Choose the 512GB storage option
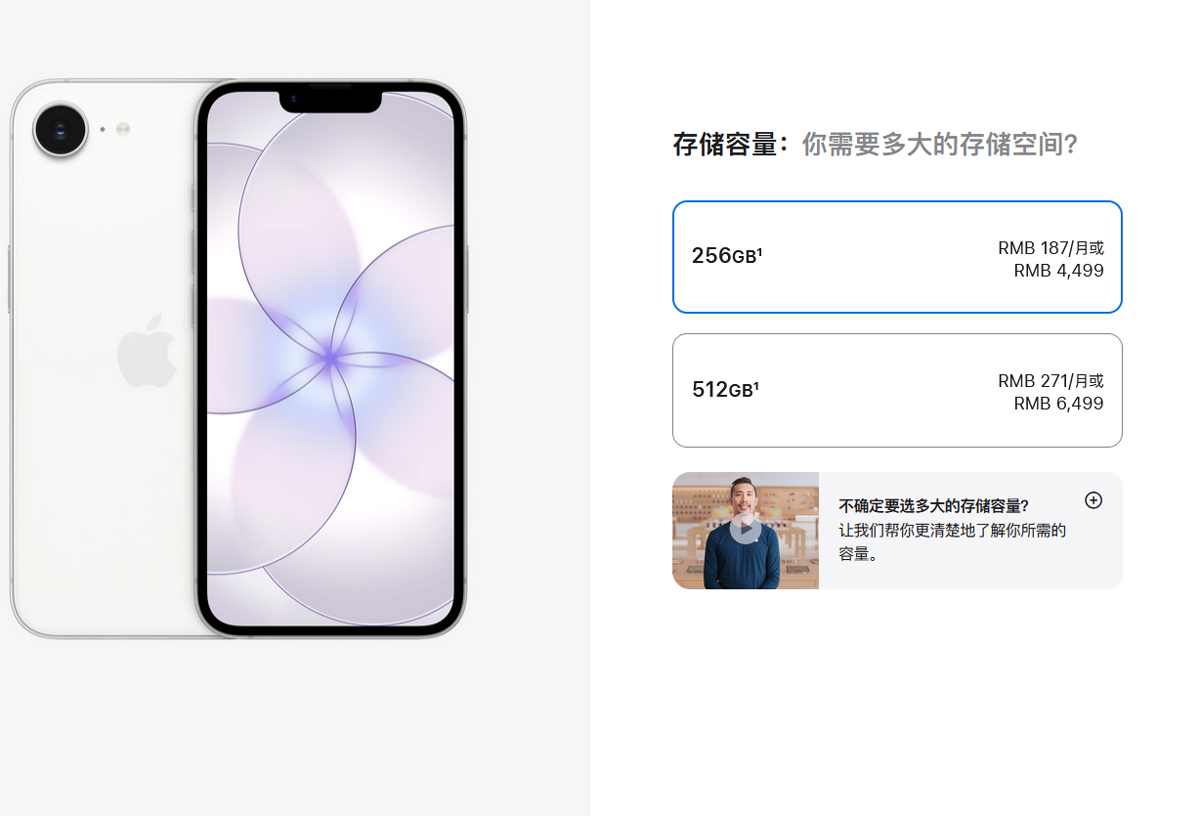1200x816 pixels. [x=897, y=390]
